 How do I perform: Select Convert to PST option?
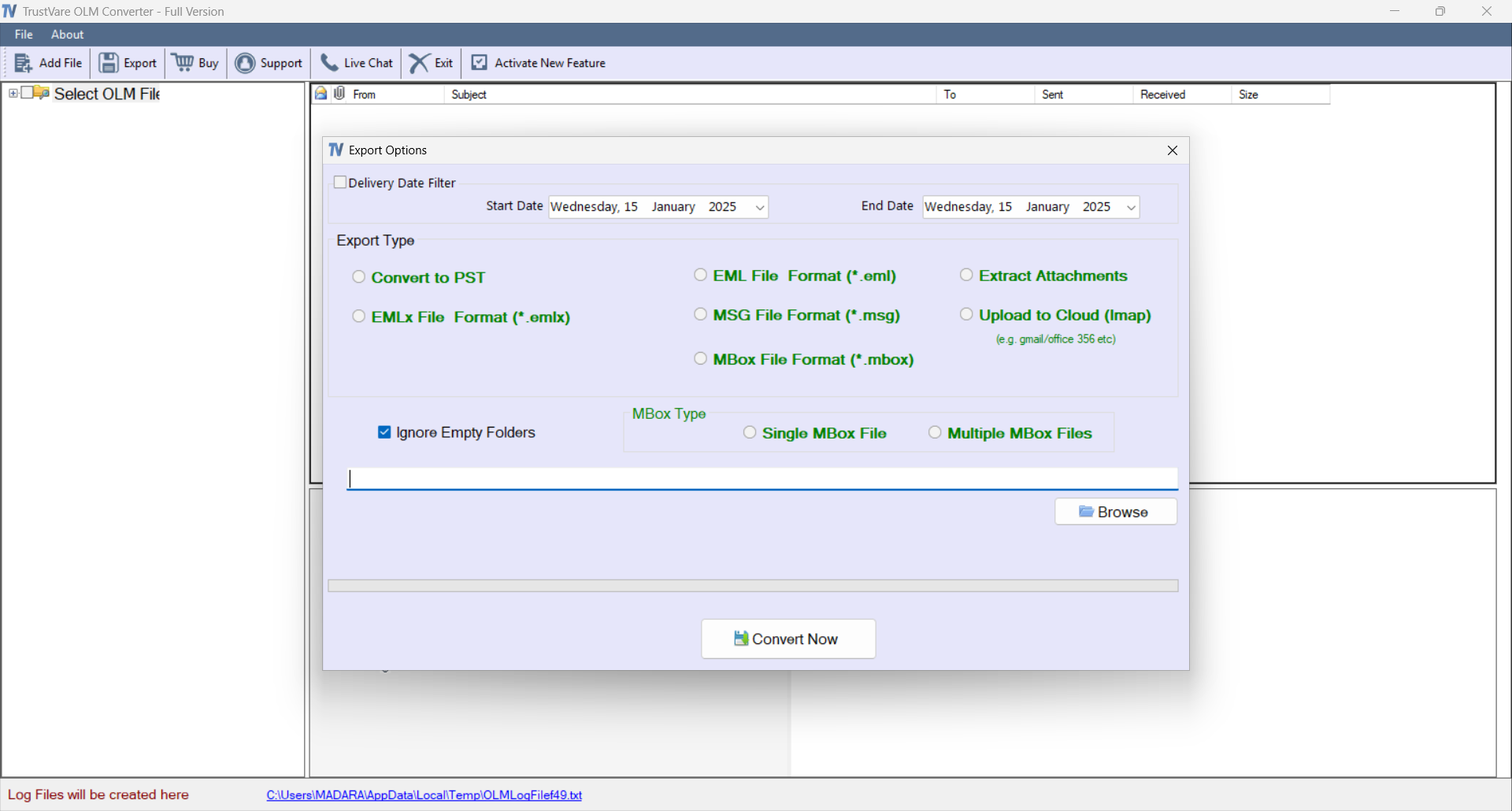(x=359, y=276)
